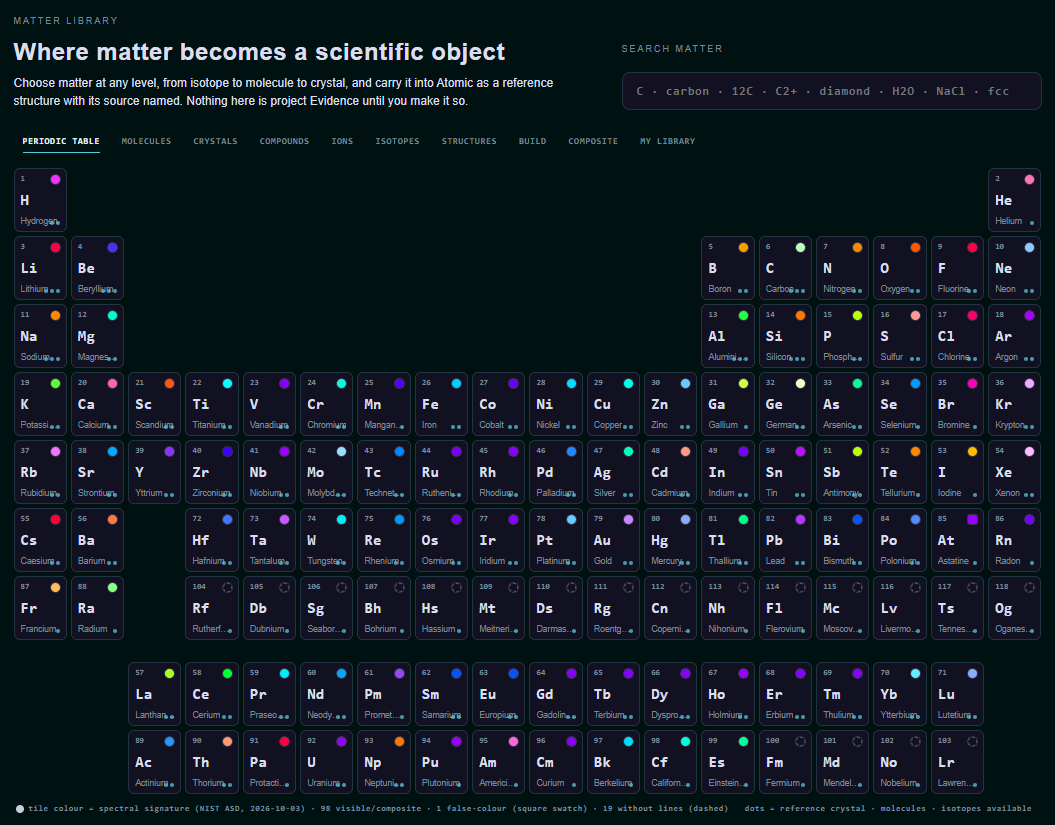Open the Lanthanum element tile
The height and width of the screenshot is (825, 1055).
tap(155, 694)
